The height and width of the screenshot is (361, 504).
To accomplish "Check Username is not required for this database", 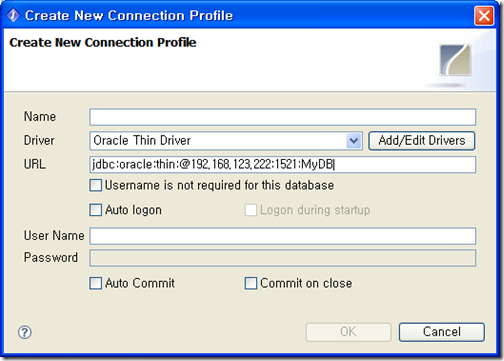I will [x=96, y=185].
